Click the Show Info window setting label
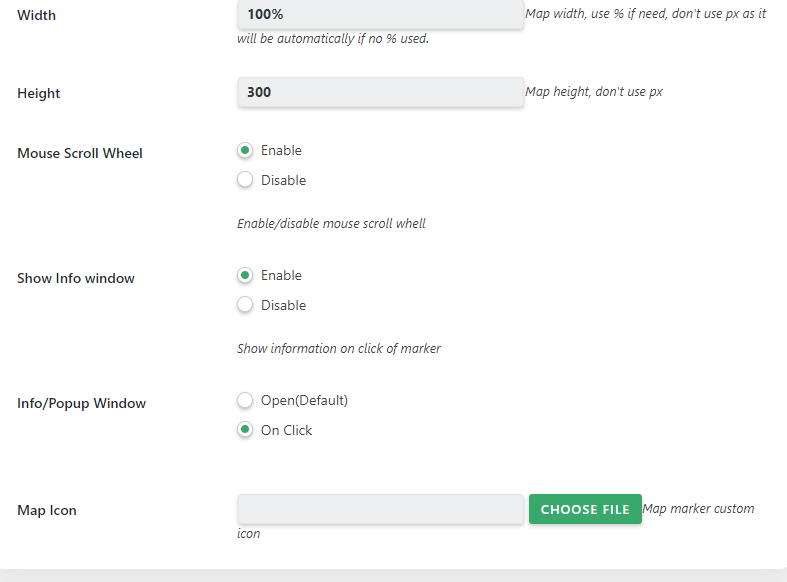 (76, 278)
